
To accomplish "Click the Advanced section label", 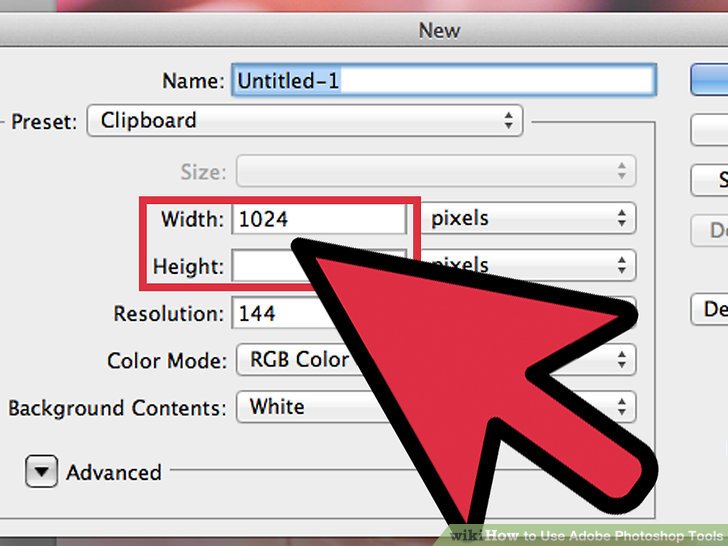I will (114, 473).
